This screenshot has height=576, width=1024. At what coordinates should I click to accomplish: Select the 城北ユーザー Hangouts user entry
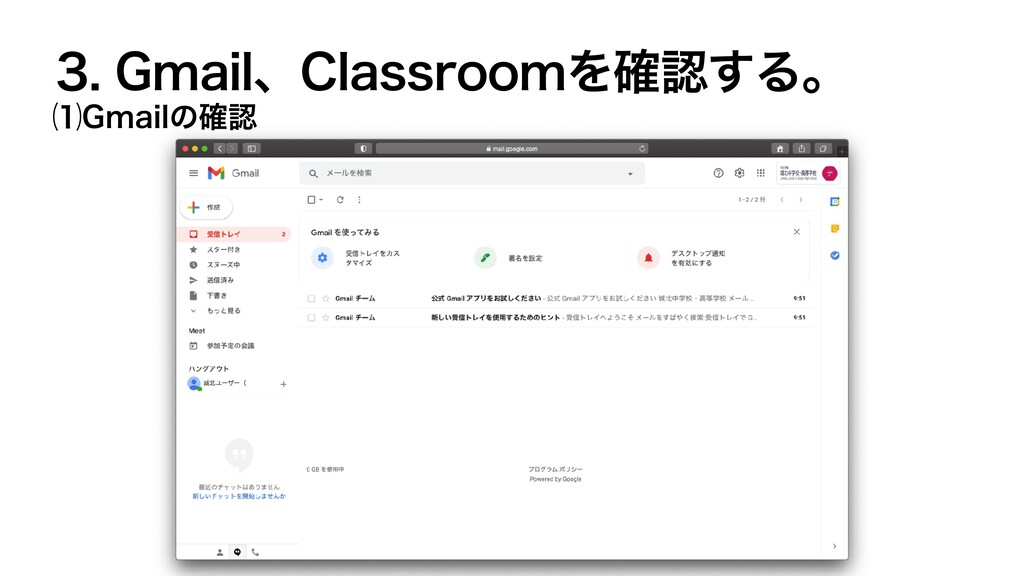click(x=225, y=383)
